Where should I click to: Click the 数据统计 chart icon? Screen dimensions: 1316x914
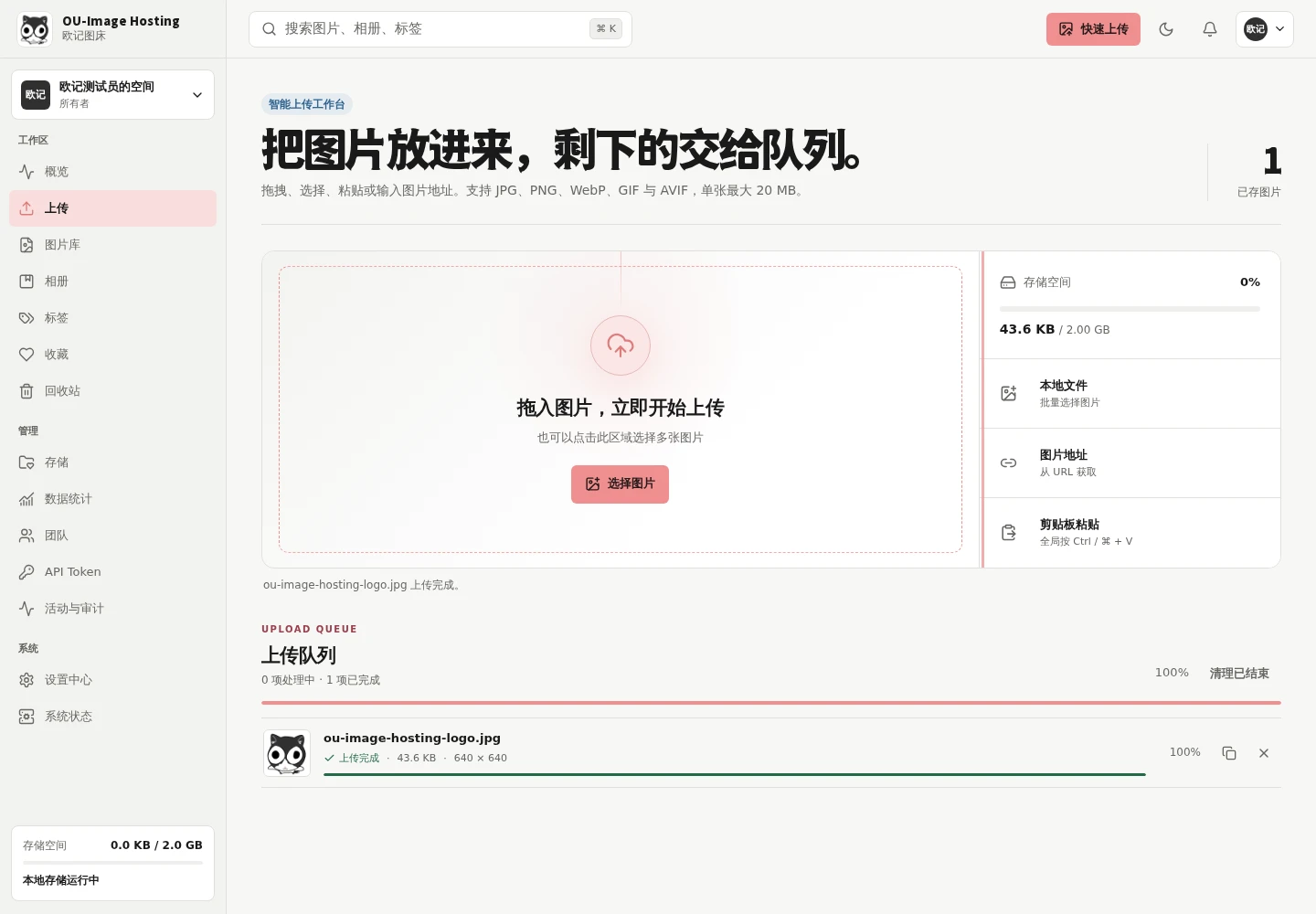tap(27, 499)
